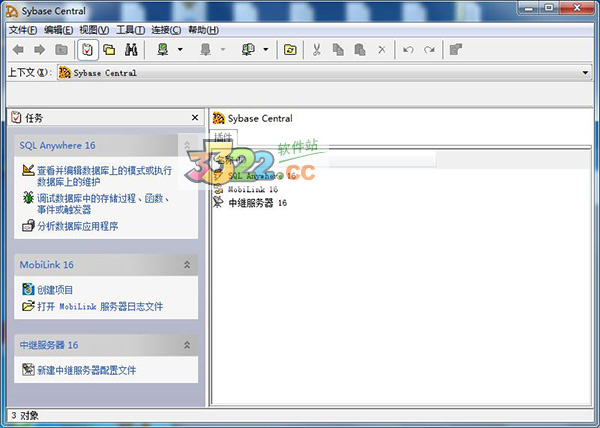This screenshot has height=428, width=600.
Task: Click the Back arrow toolbar icon
Action: tap(18, 50)
